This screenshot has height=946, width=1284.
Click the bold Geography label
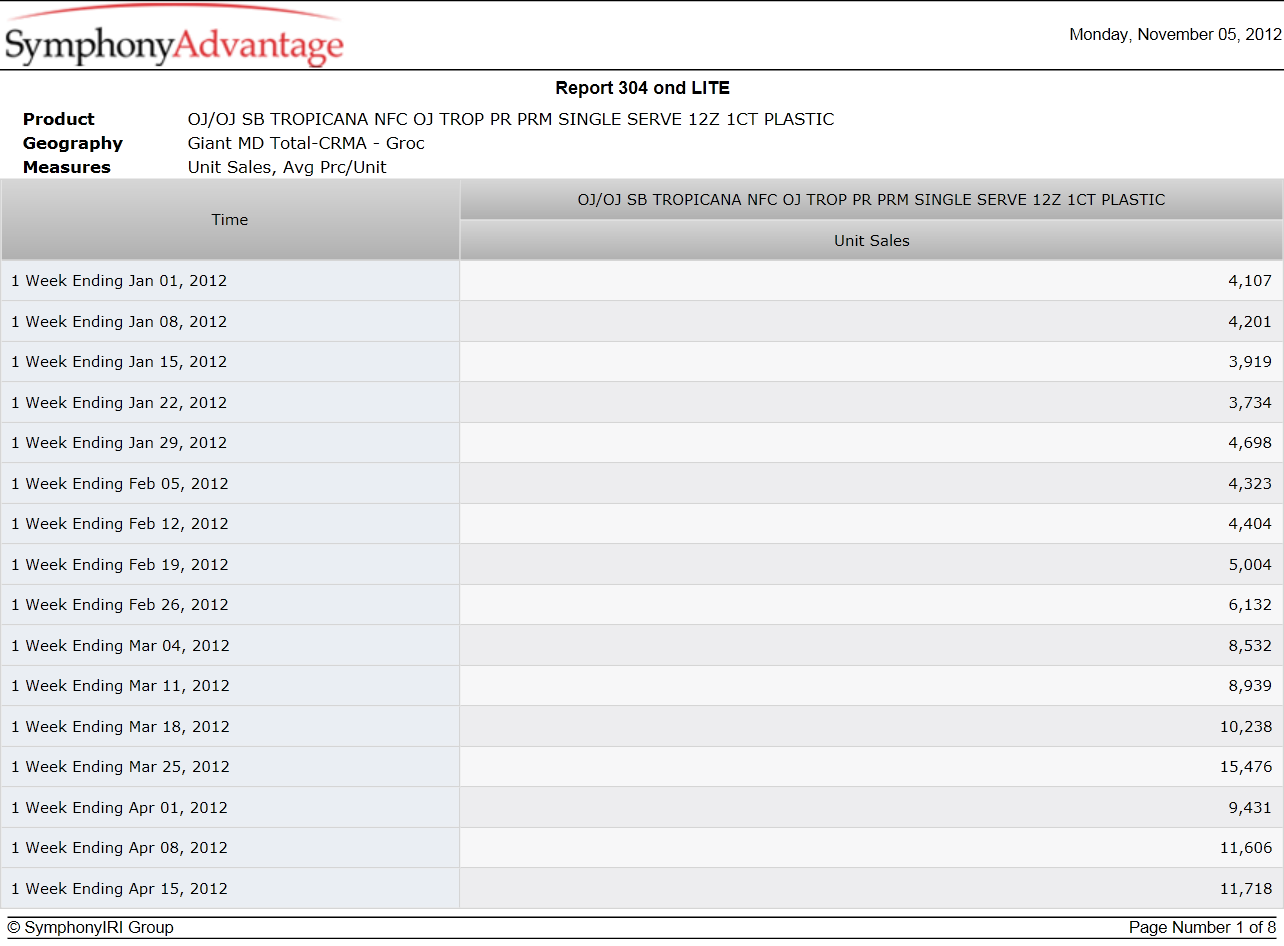coord(73,143)
